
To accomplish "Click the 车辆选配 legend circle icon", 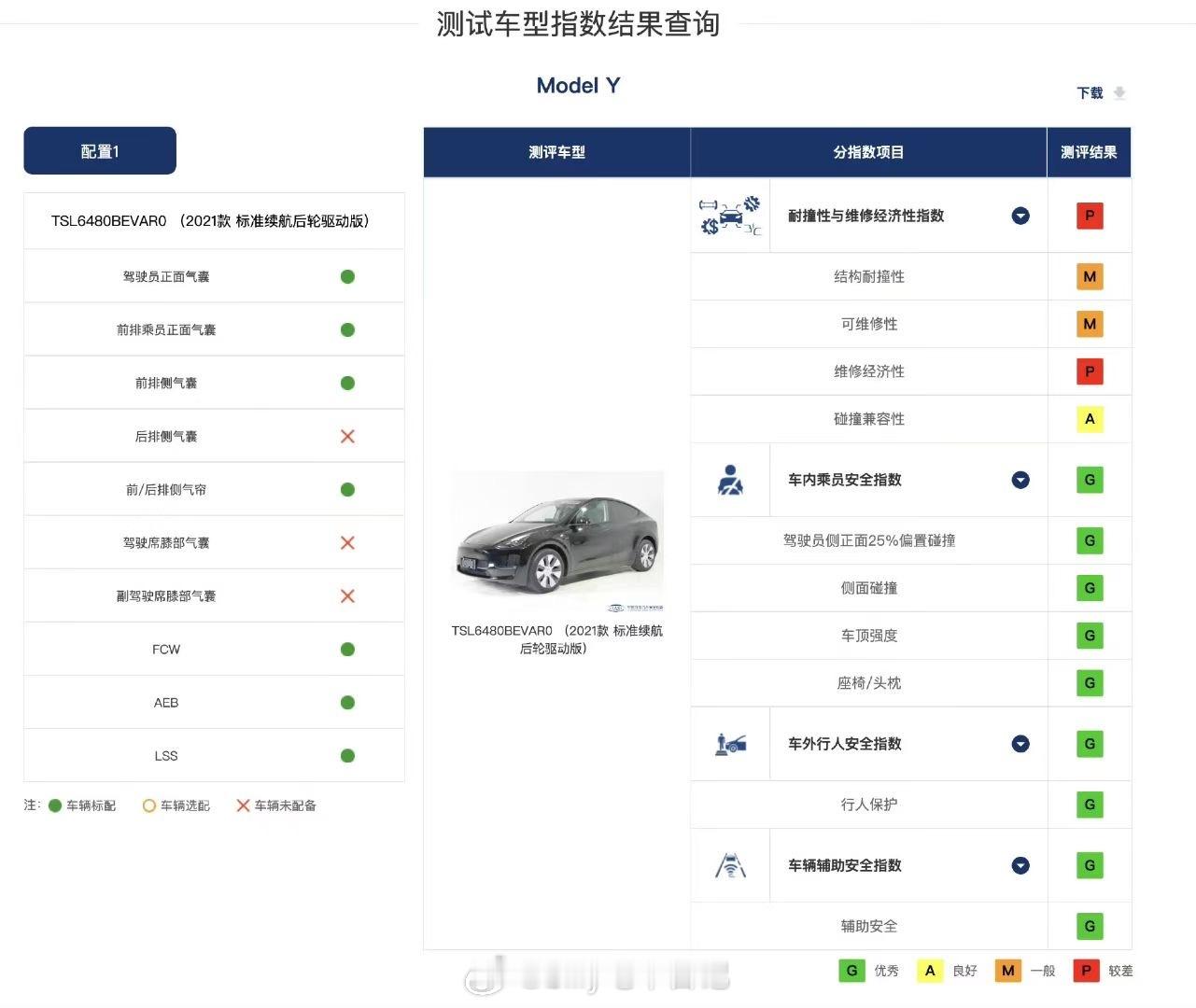I will (148, 805).
